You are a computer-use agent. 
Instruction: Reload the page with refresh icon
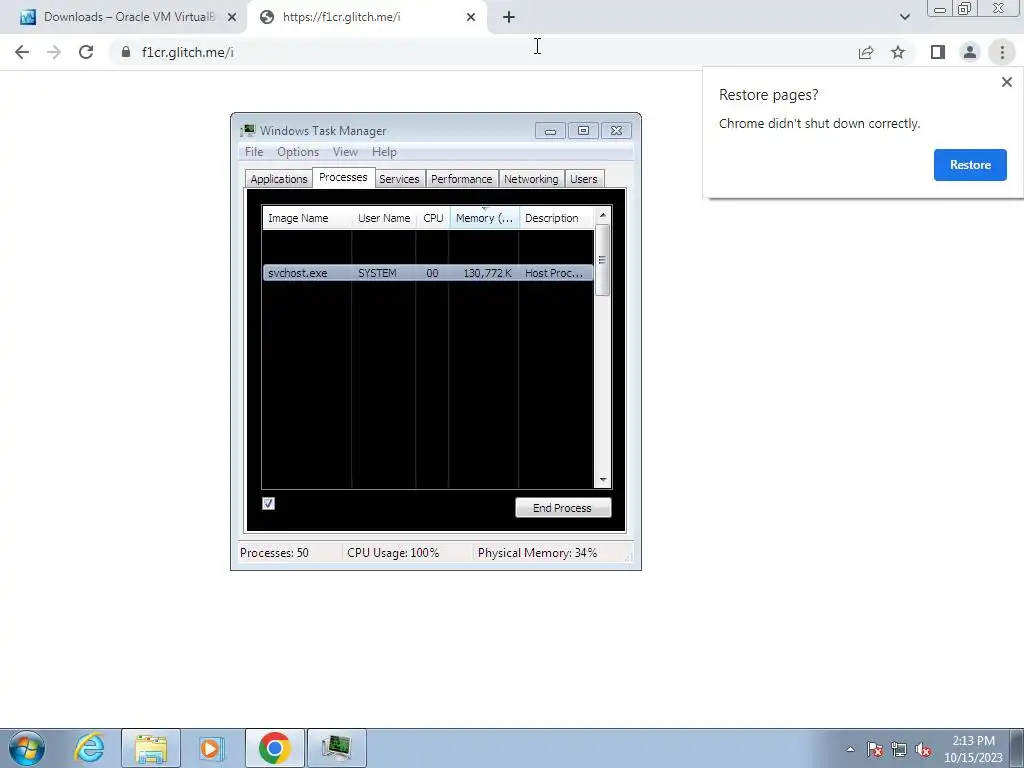pos(86,52)
